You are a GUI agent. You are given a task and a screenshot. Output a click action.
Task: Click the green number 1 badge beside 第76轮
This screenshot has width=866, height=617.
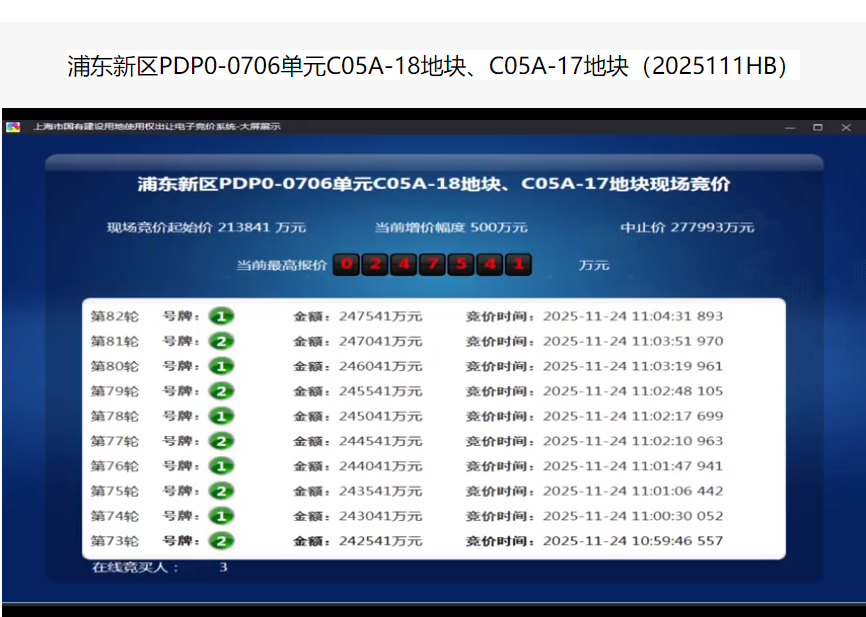(x=221, y=465)
